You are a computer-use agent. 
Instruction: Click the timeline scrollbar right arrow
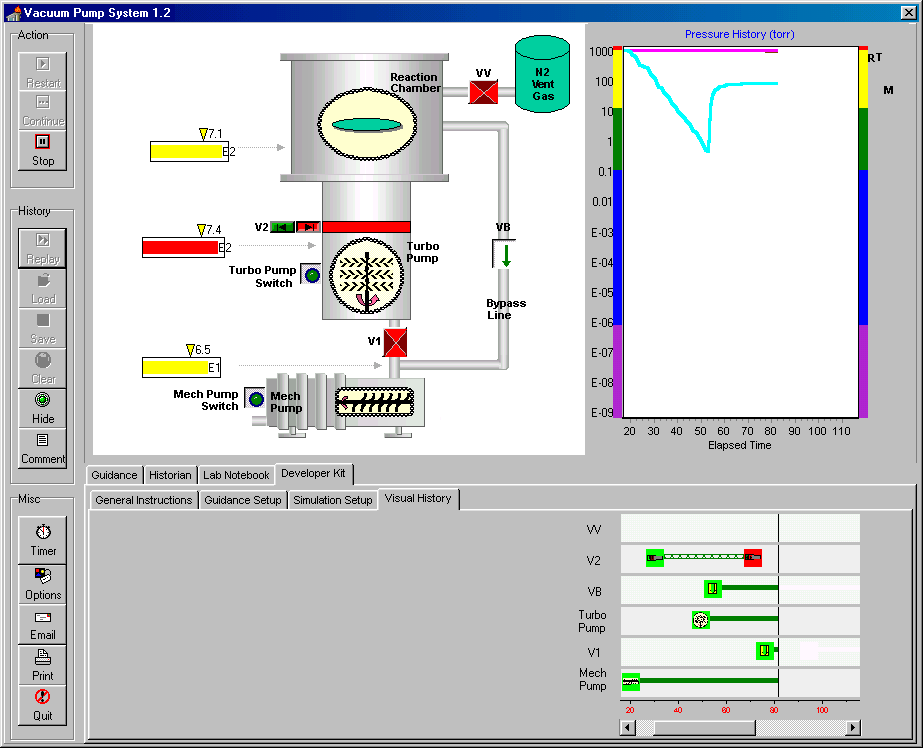(x=853, y=728)
